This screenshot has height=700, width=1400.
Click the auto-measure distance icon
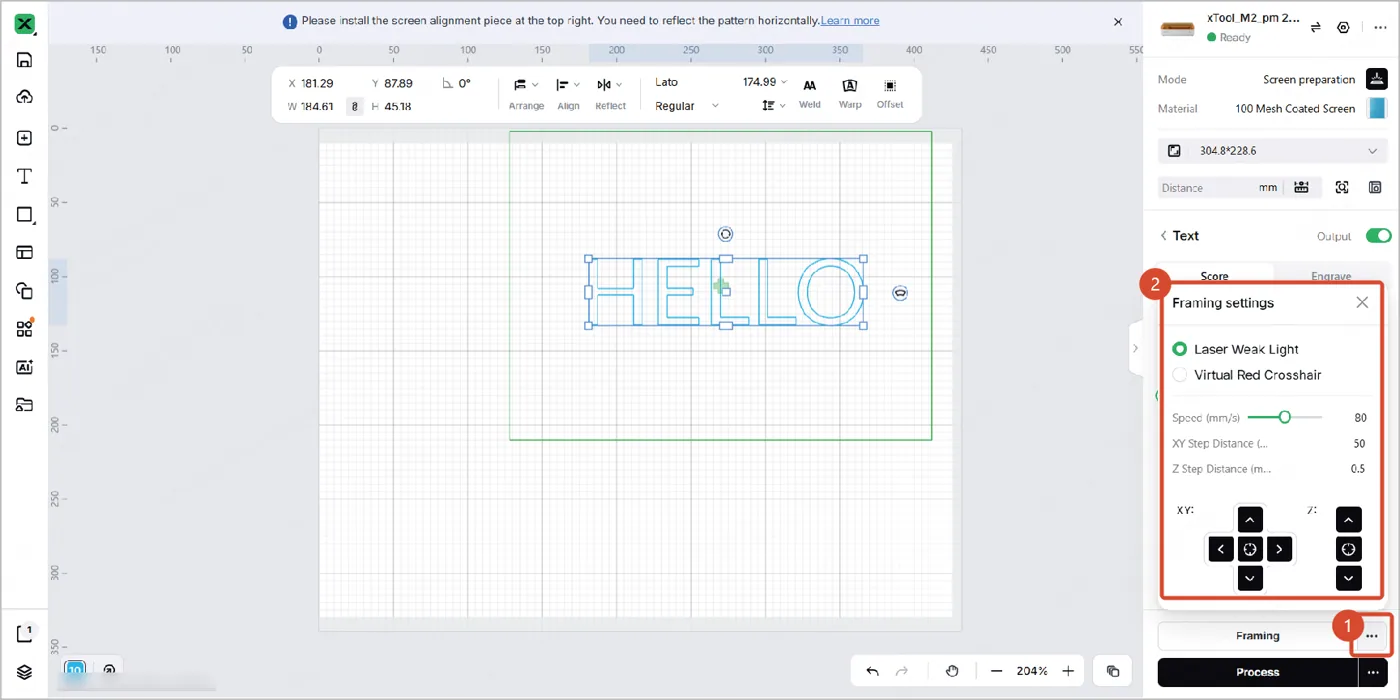(x=1301, y=187)
